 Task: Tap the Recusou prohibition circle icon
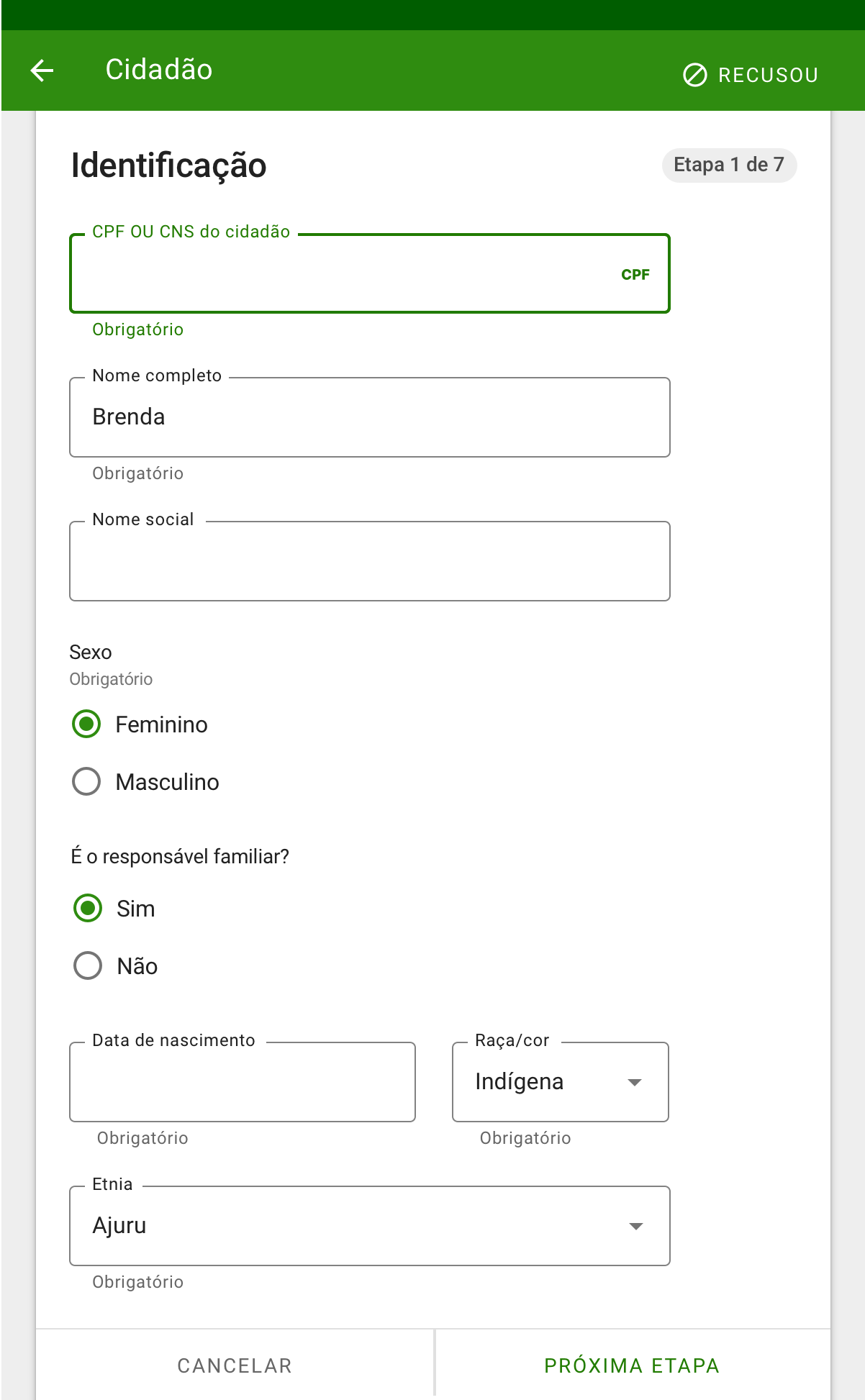tap(694, 75)
